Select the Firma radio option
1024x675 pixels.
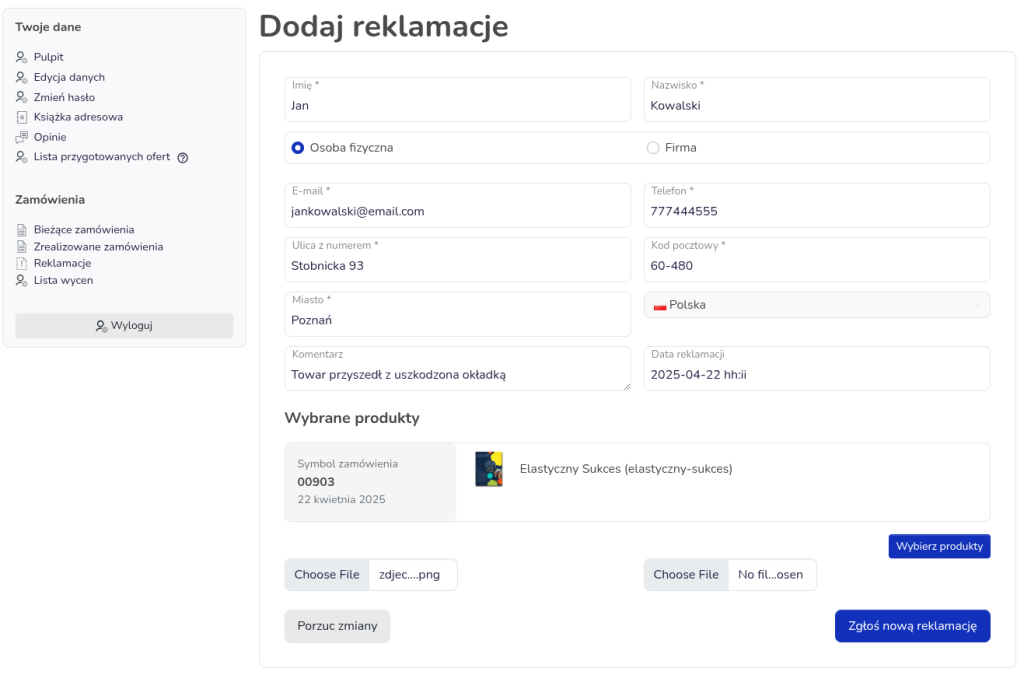(x=653, y=148)
